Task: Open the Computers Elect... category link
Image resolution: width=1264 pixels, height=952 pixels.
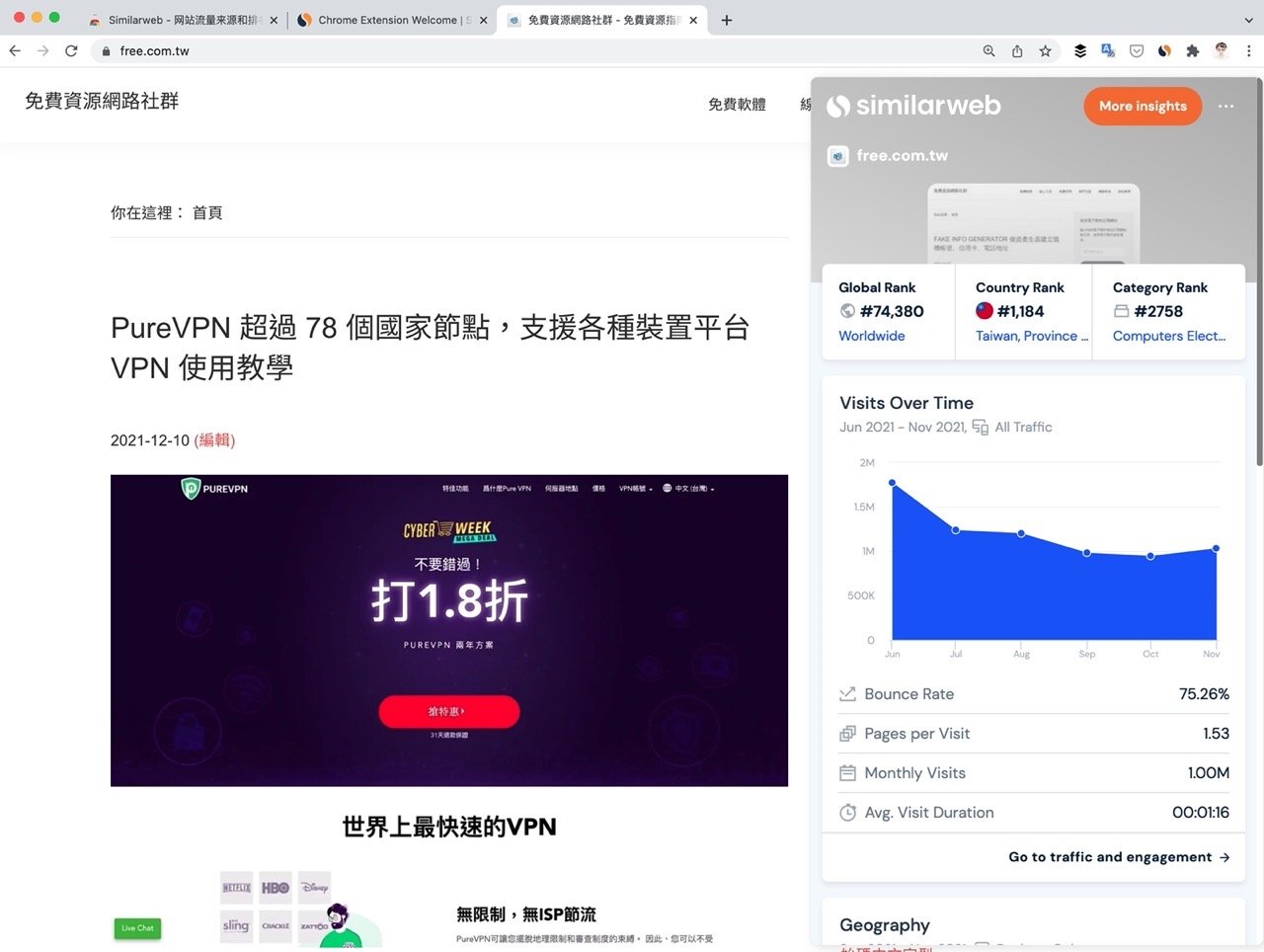Action: [x=1169, y=336]
